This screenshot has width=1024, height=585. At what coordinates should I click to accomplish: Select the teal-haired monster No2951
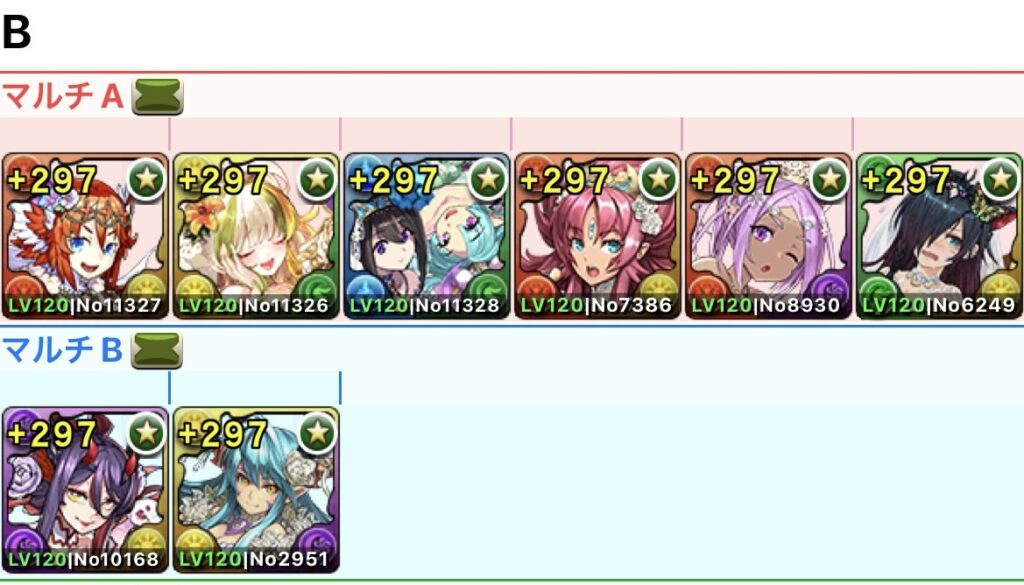pos(256,490)
